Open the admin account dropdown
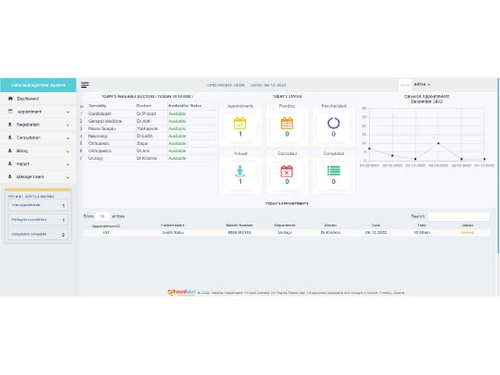This screenshot has width=500, height=375. click(x=422, y=85)
